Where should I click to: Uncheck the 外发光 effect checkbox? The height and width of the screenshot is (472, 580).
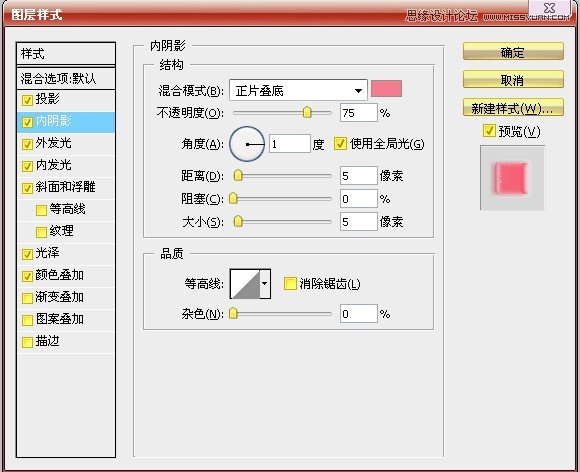(27, 144)
